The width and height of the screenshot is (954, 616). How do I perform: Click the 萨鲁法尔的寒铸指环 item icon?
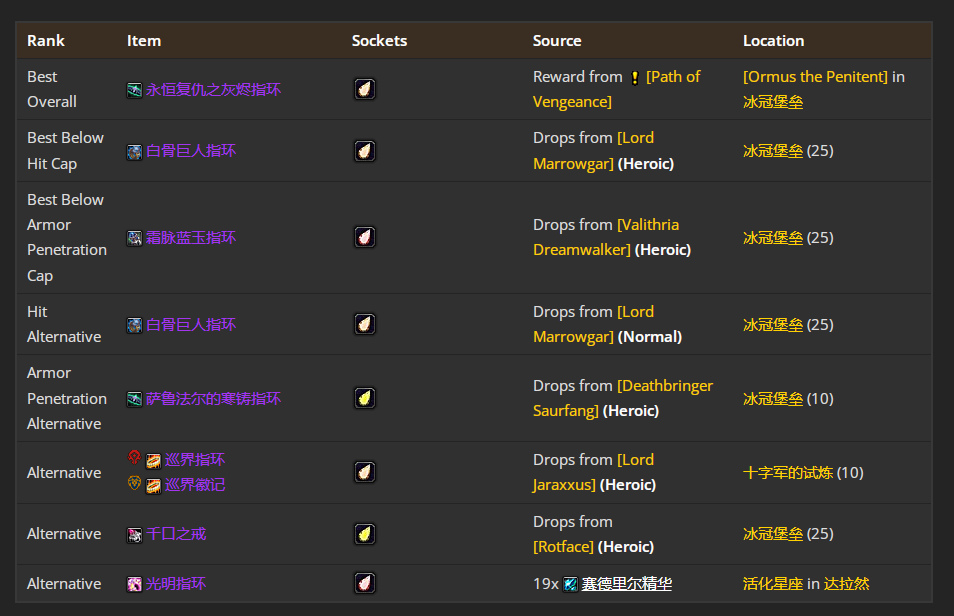pos(134,399)
